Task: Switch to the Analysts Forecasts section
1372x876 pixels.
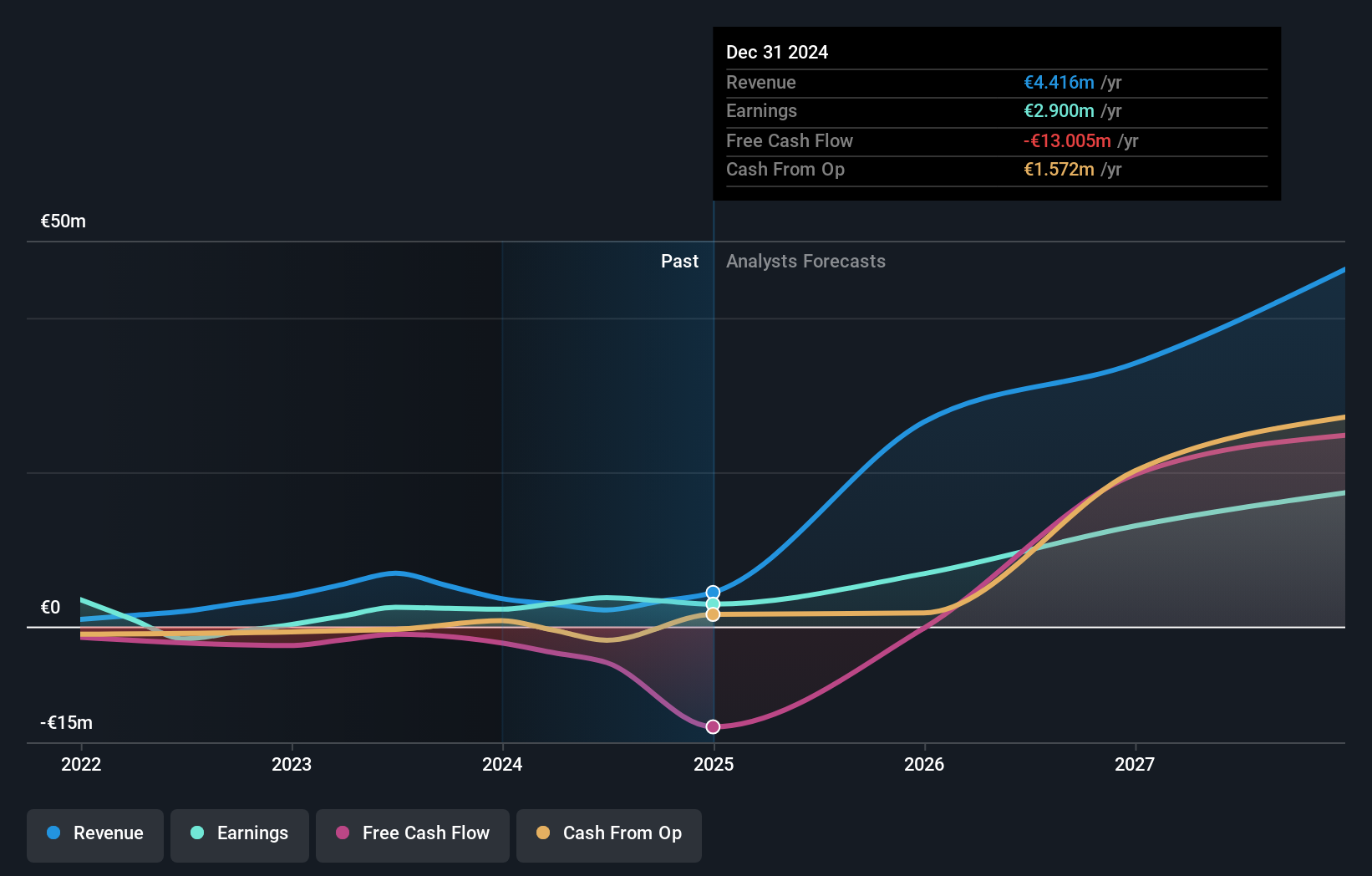Action: [805, 261]
